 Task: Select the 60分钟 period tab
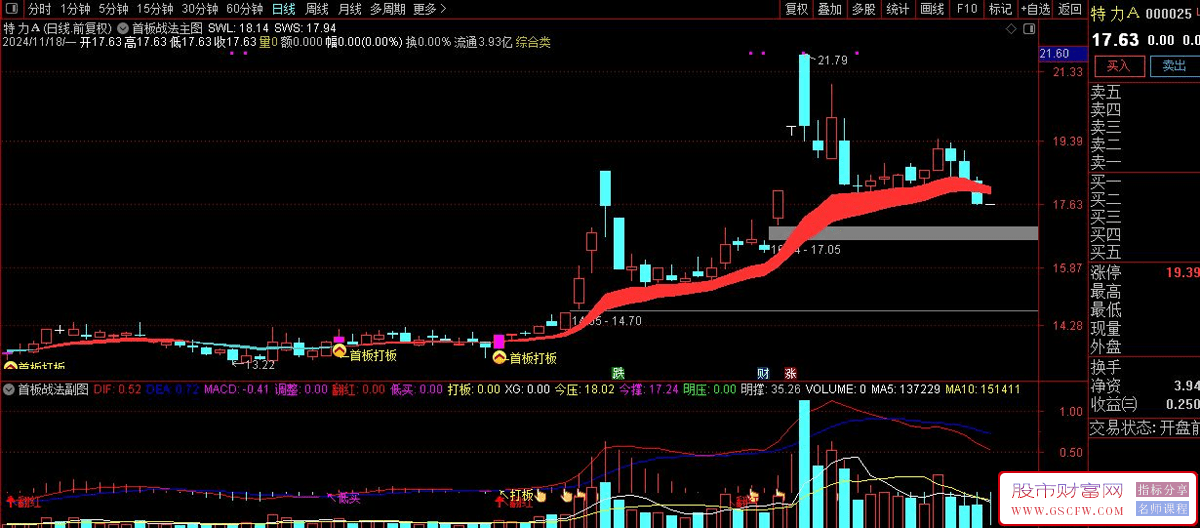(243, 9)
